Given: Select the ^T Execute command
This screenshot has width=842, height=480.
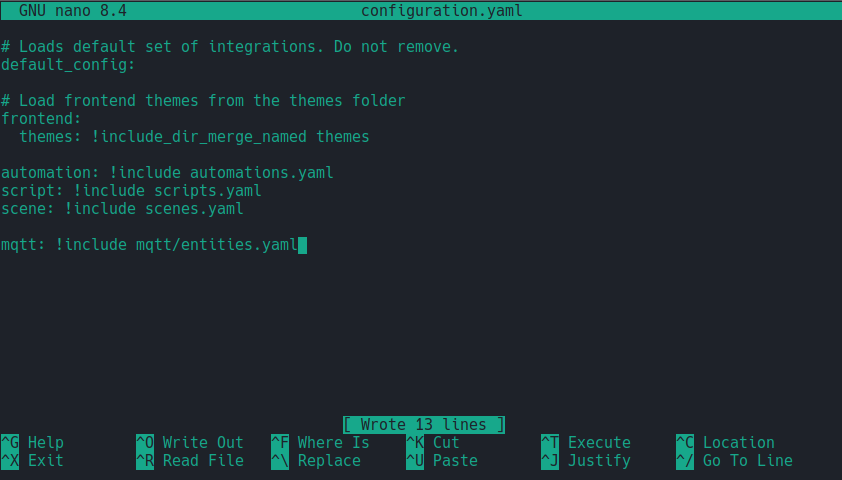Looking at the screenshot, I should [x=586, y=442].
